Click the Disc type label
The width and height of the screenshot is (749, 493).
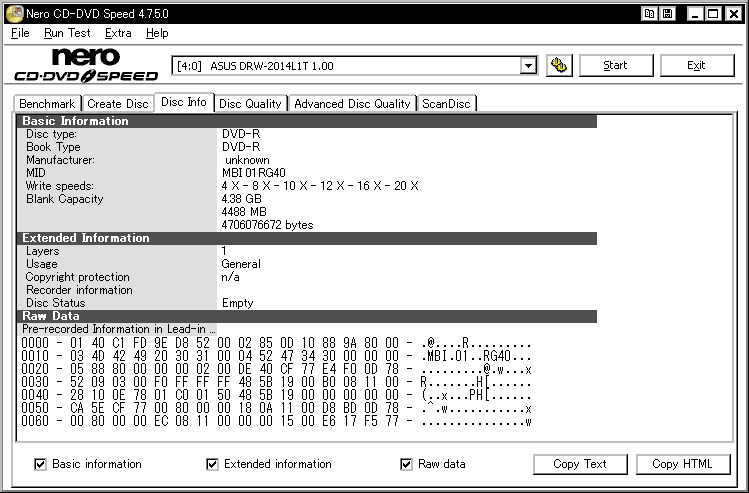51,134
